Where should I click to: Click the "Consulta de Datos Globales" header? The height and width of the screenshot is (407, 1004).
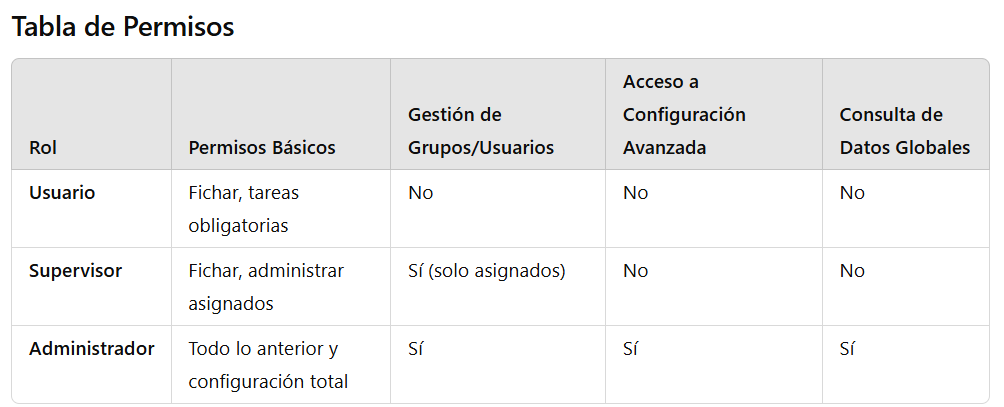point(904,131)
